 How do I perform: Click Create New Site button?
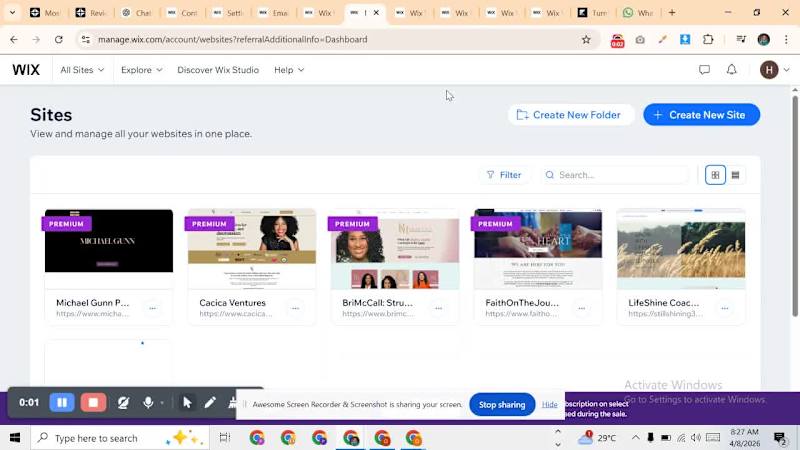[702, 115]
